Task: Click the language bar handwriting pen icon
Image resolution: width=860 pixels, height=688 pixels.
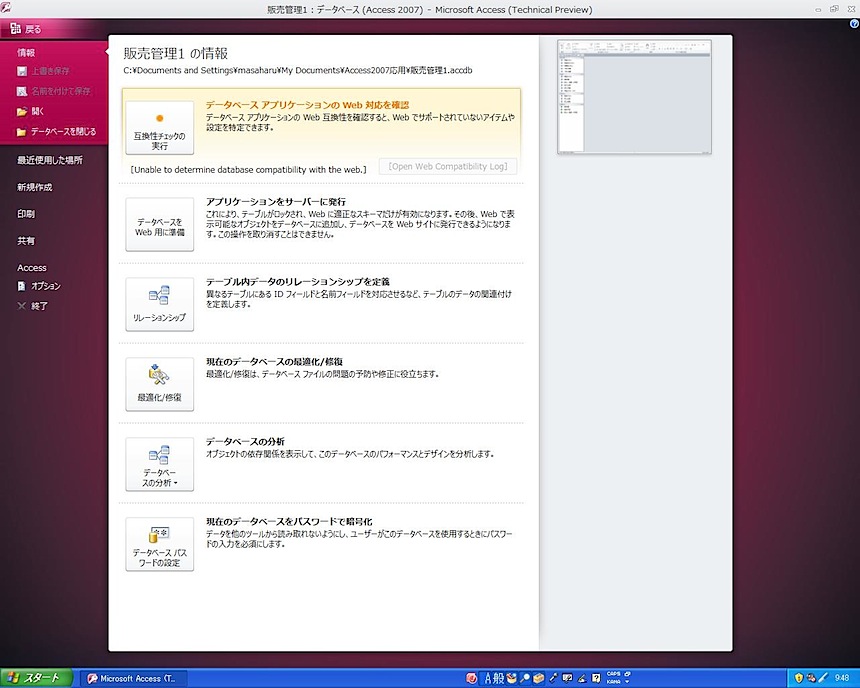Action: pos(582,678)
